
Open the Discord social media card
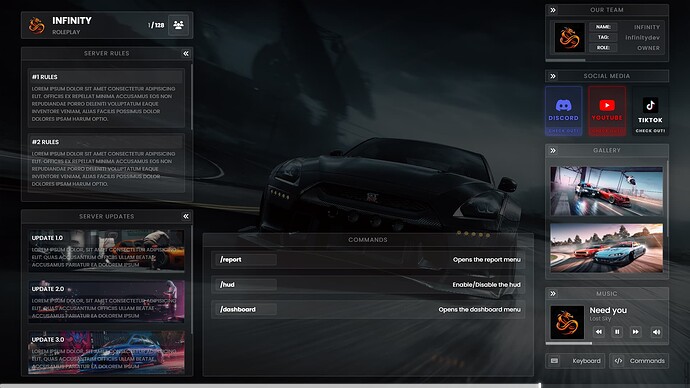[x=563, y=111]
